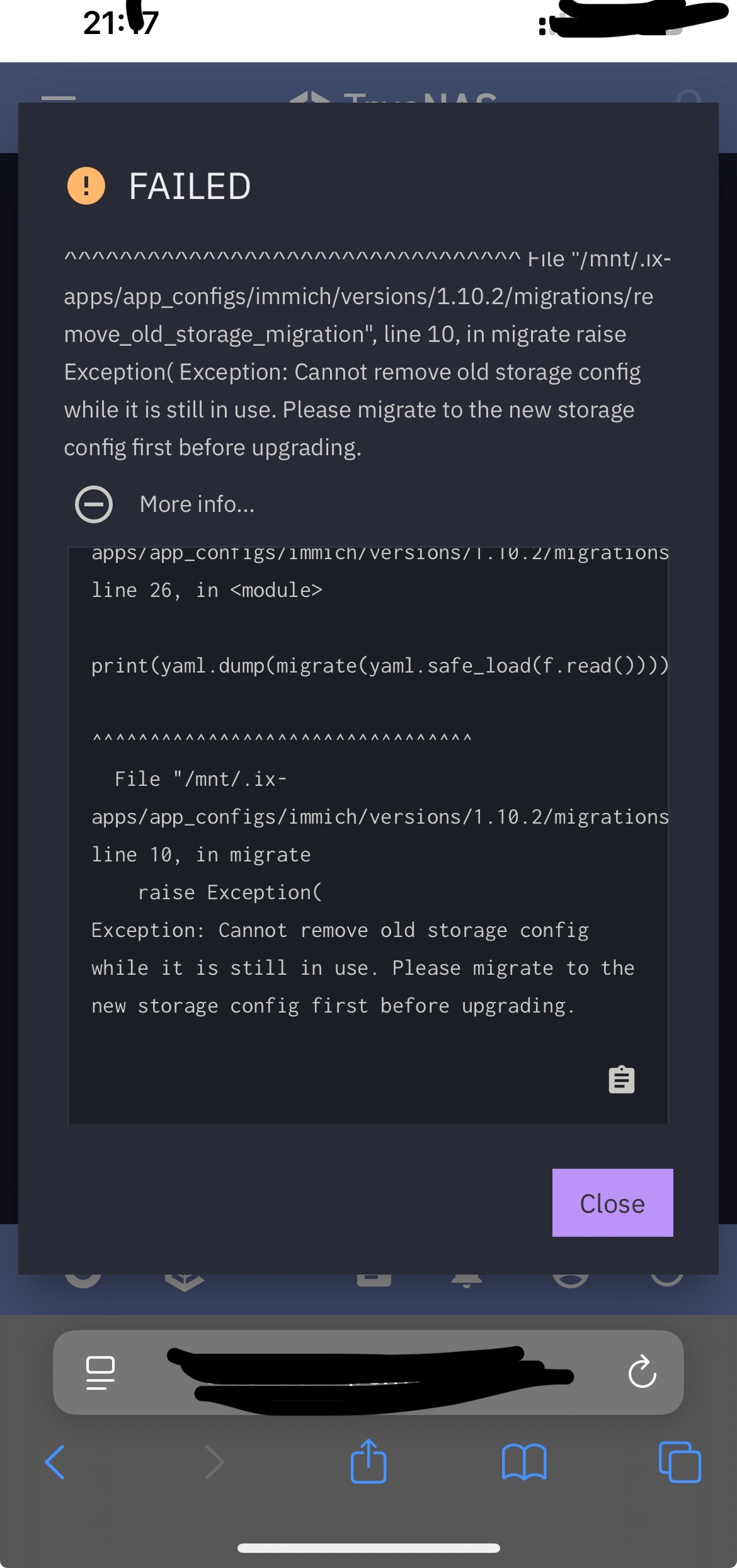Tap the page-view icon left of the address bar

coord(100,1373)
